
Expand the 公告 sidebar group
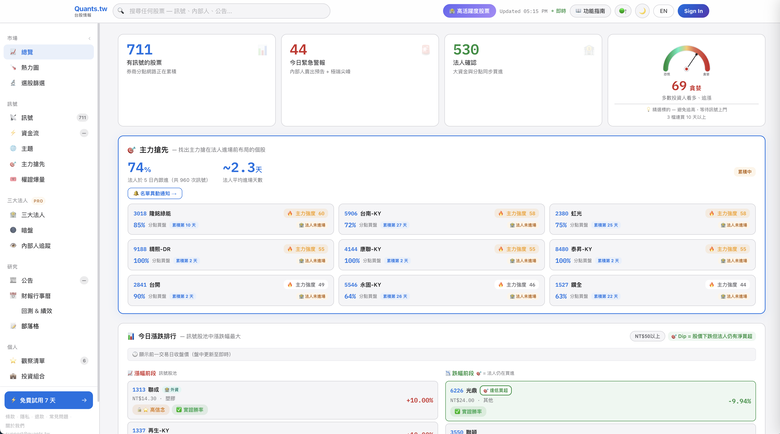(84, 280)
